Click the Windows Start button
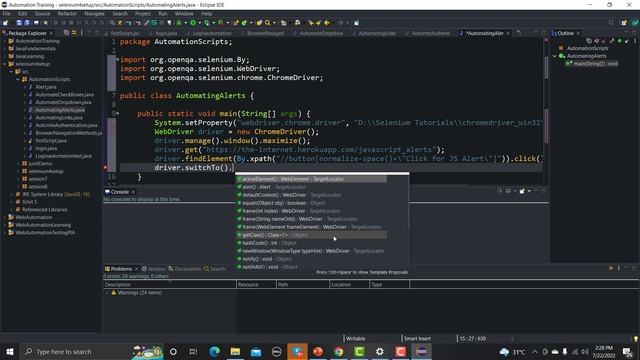 click(10, 351)
